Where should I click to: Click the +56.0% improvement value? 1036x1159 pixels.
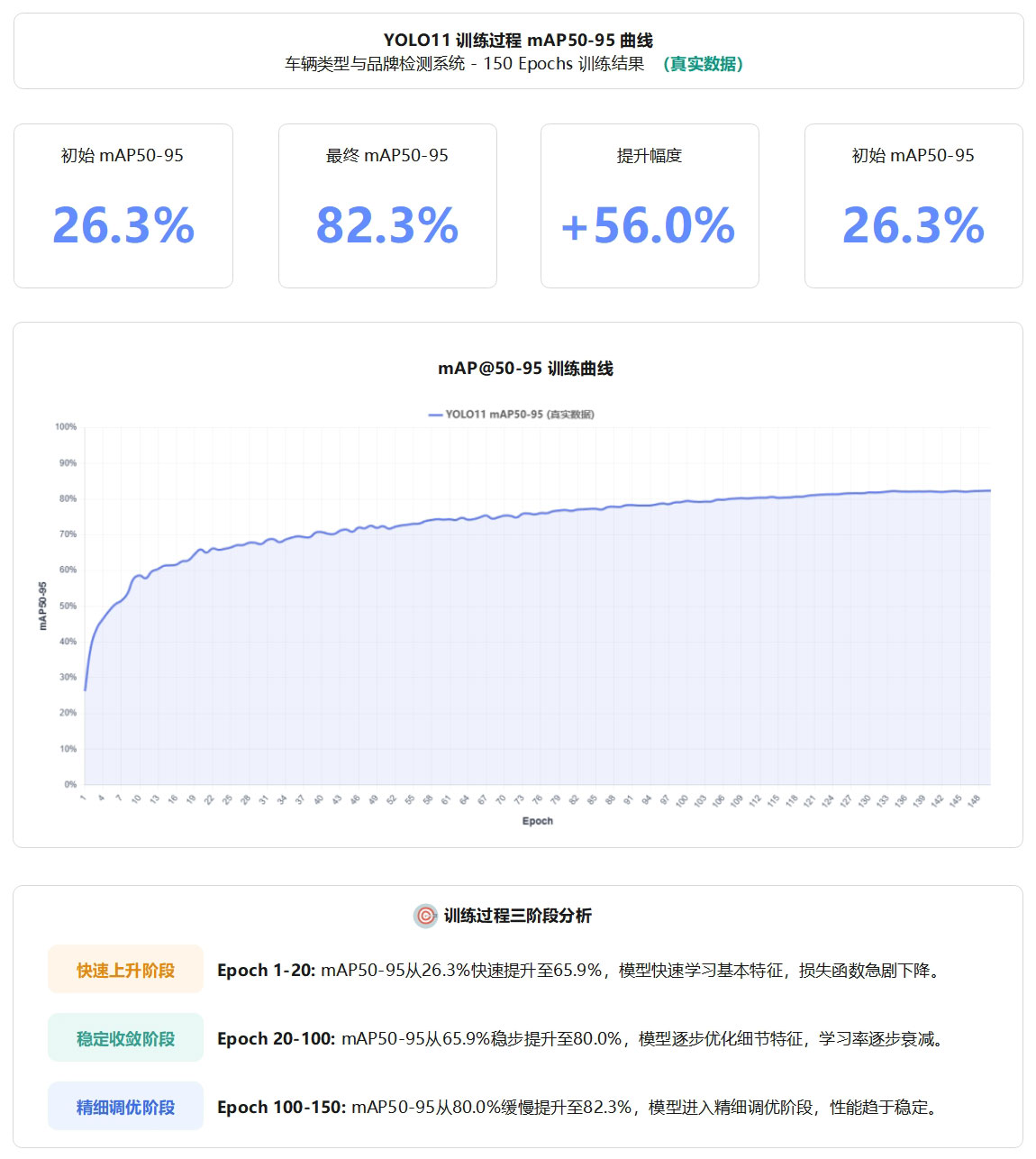[x=649, y=225]
